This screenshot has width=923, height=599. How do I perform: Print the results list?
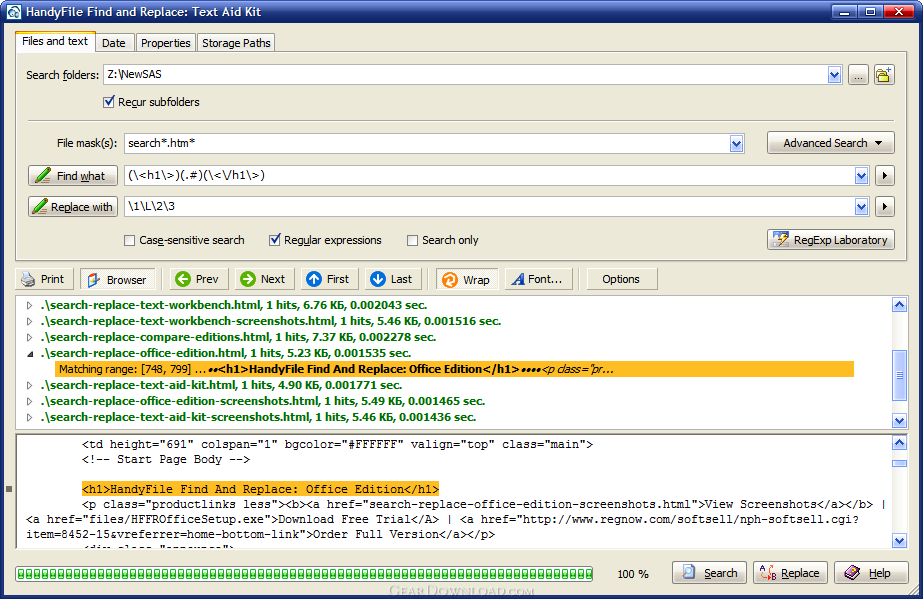click(44, 279)
